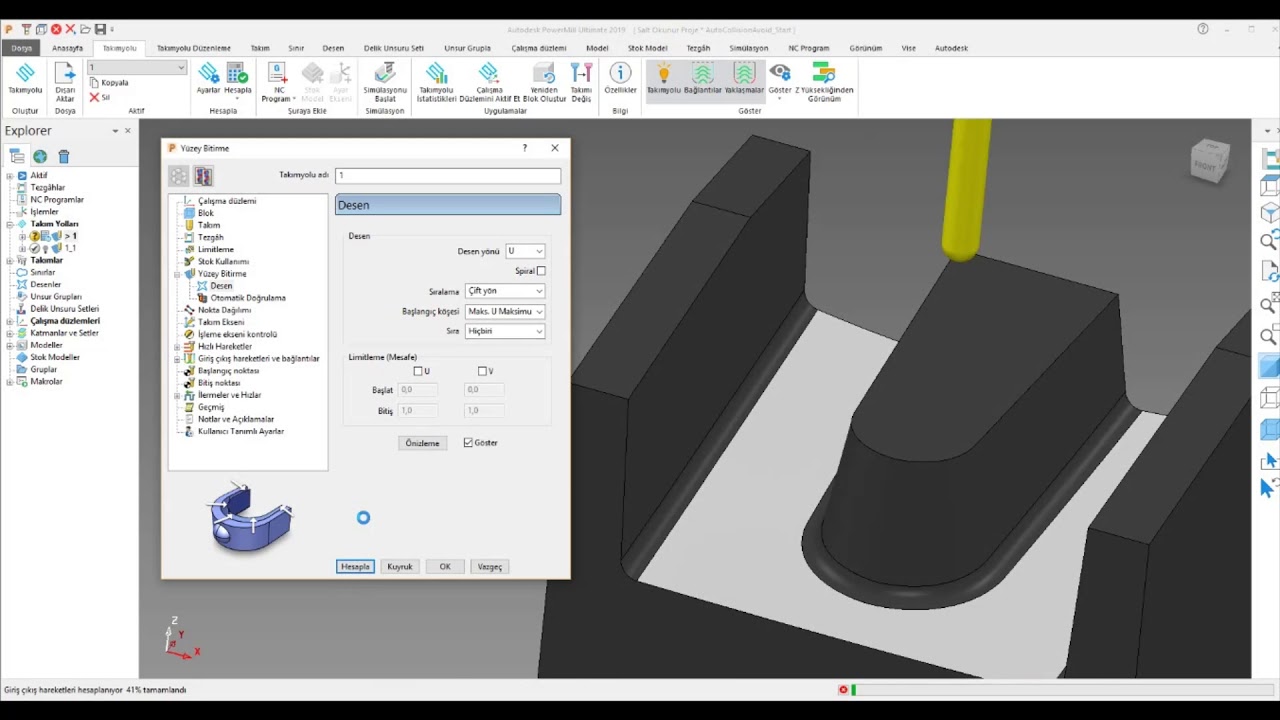
Task: Open the Özellikler info icon
Action: click(x=620, y=74)
